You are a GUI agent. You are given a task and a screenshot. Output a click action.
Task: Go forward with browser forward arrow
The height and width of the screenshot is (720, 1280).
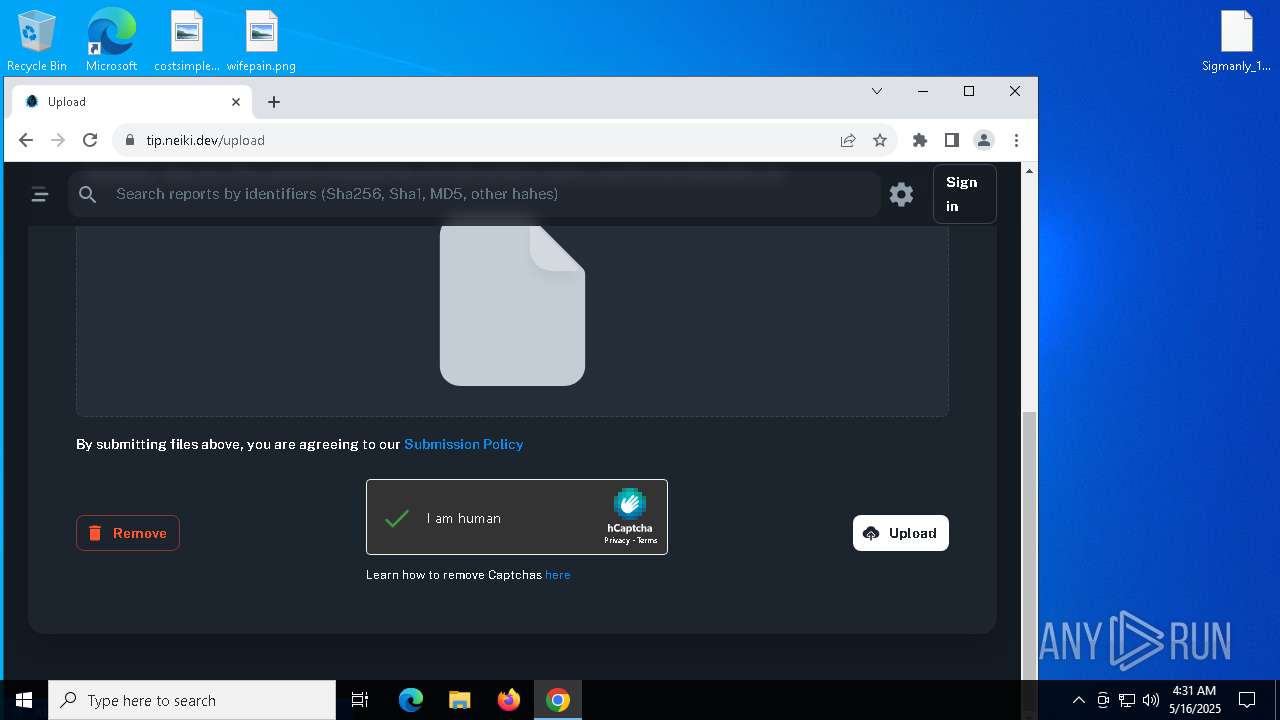(x=58, y=140)
